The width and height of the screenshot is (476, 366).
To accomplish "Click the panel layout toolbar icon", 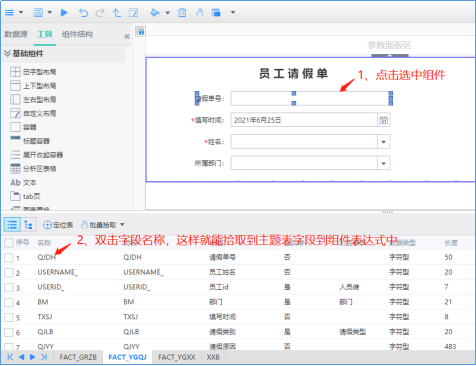I will 216,13.
